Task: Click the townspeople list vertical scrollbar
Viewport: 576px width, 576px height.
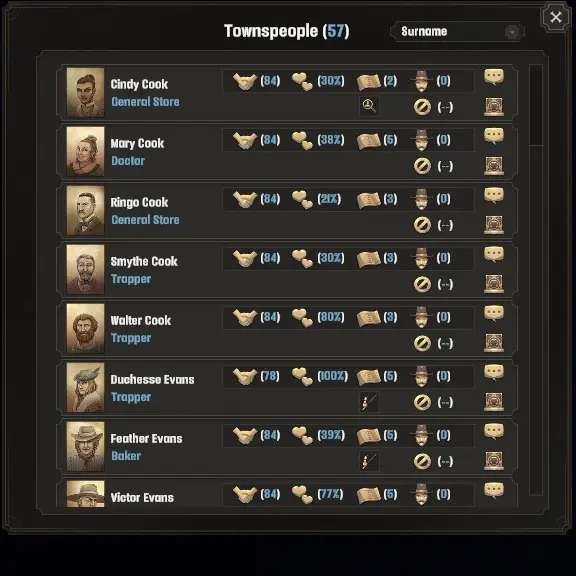Action: point(536,280)
